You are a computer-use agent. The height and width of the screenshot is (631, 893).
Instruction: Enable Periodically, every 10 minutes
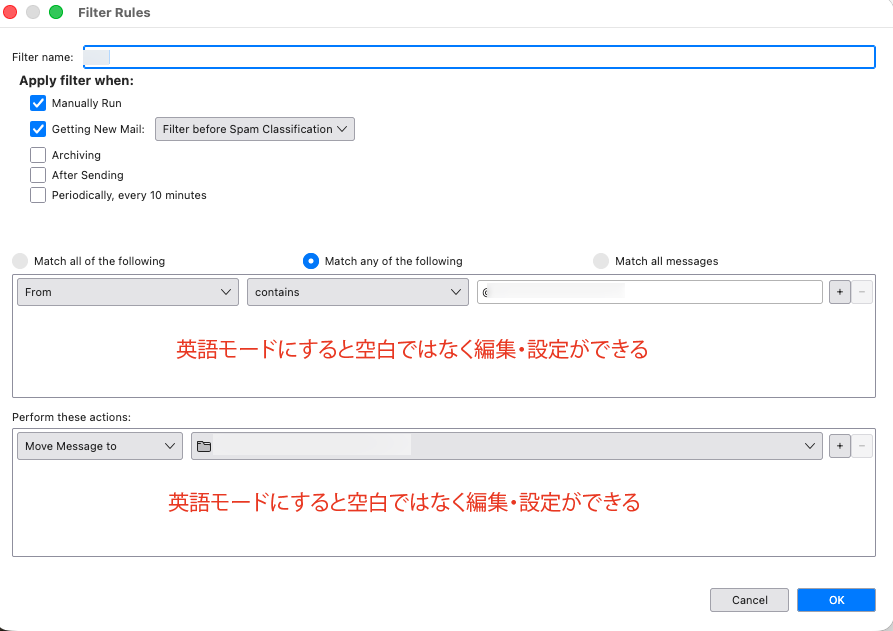click(x=38, y=195)
